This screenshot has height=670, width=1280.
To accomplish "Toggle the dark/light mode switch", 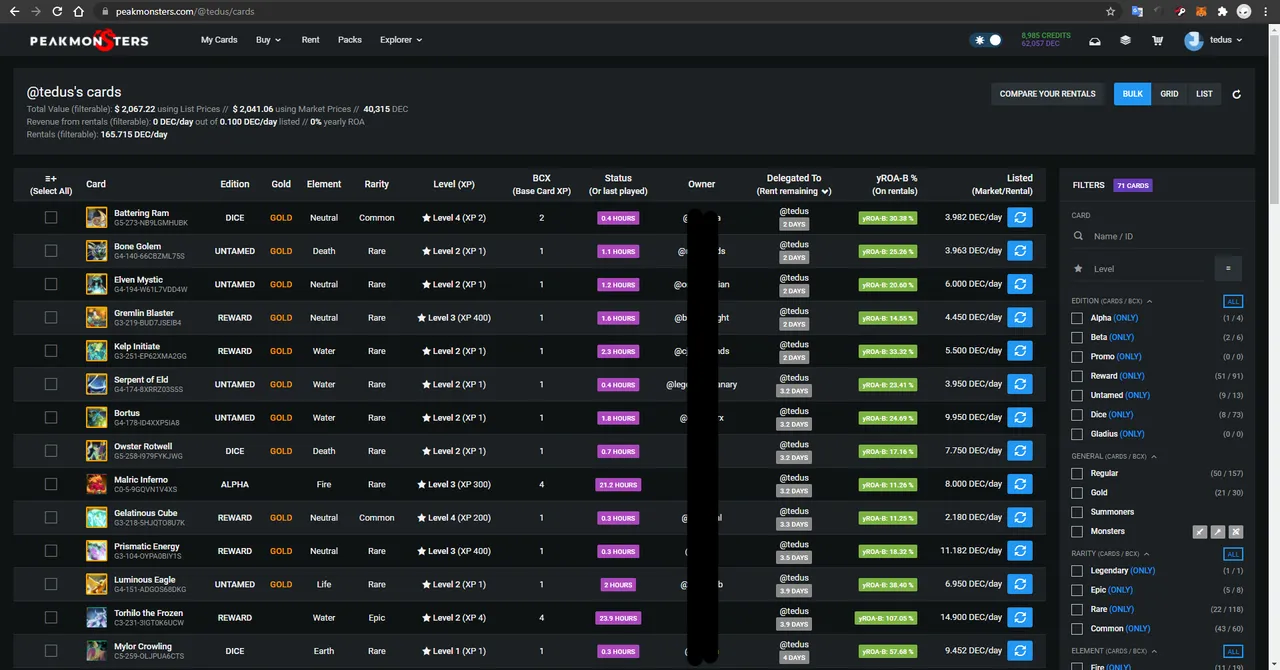I will tap(987, 41).
